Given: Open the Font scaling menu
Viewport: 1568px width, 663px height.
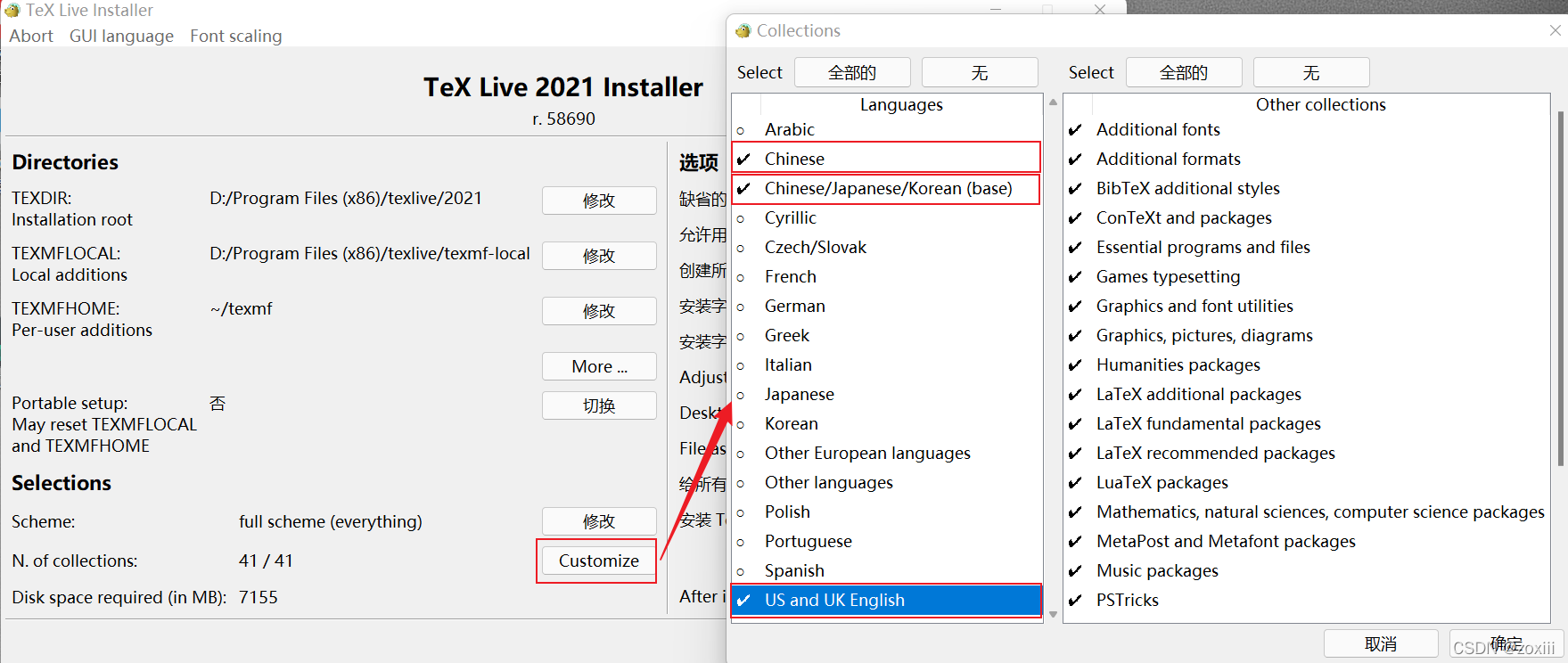Looking at the screenshot, I should click(x=235, y=36).
